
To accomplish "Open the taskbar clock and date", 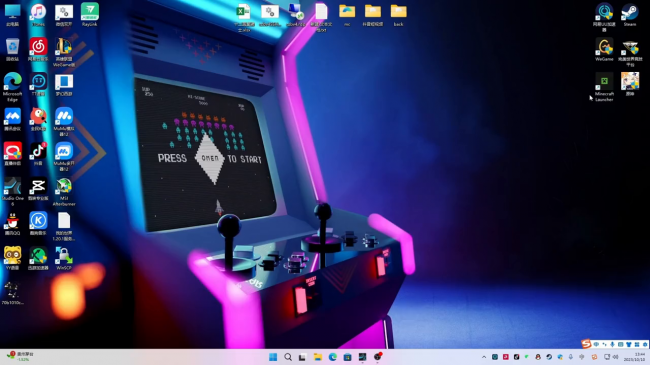I will point(634,357).
